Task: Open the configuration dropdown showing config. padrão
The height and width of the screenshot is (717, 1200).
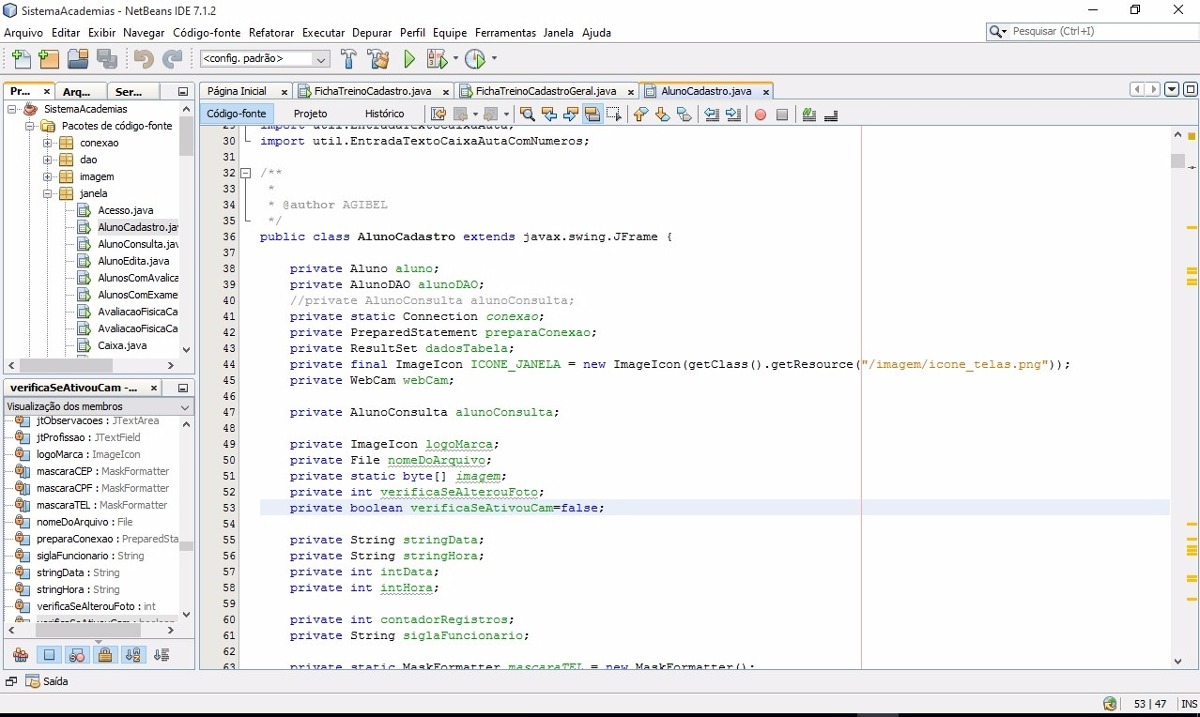Action: [319, 58]
